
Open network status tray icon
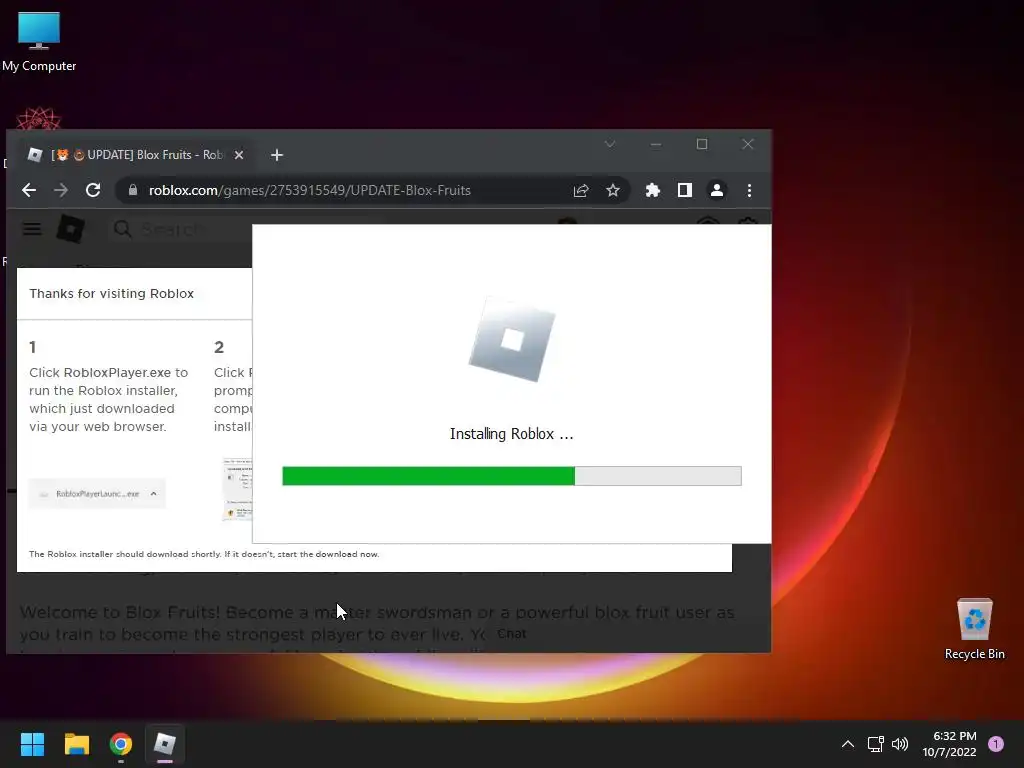pos(875,744)
